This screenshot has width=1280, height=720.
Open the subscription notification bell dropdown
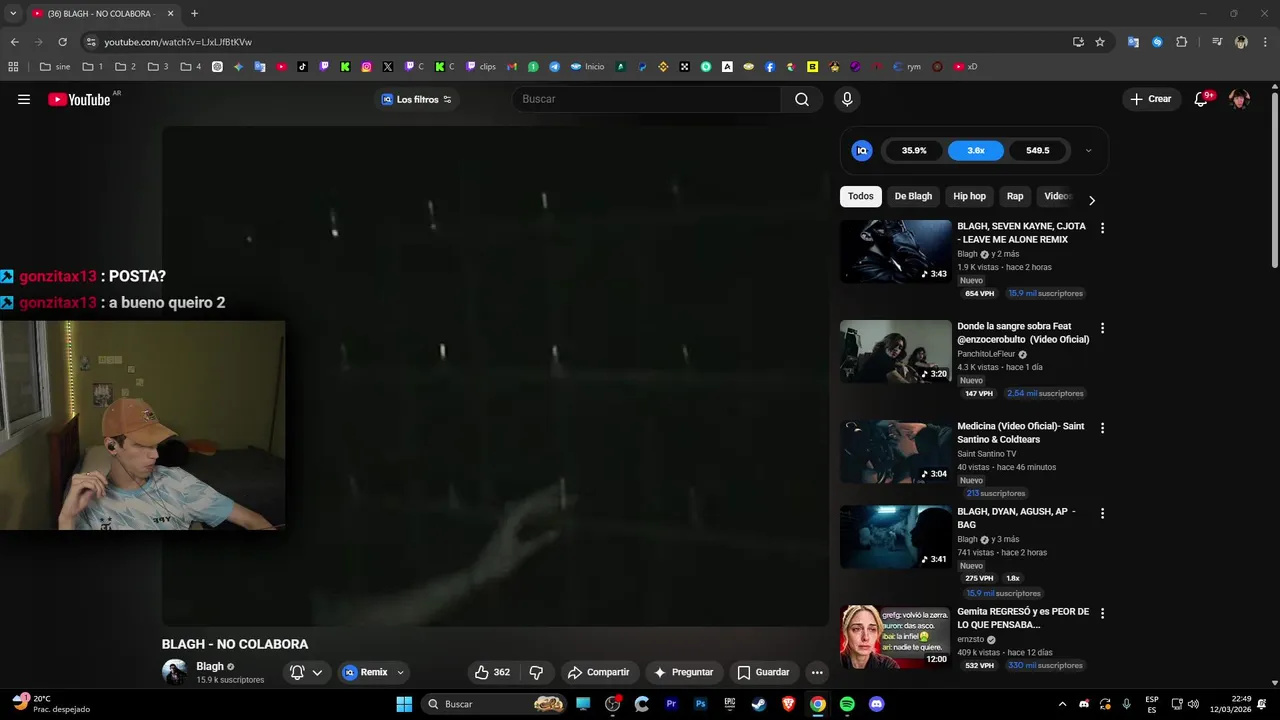(x=306, y=672)
